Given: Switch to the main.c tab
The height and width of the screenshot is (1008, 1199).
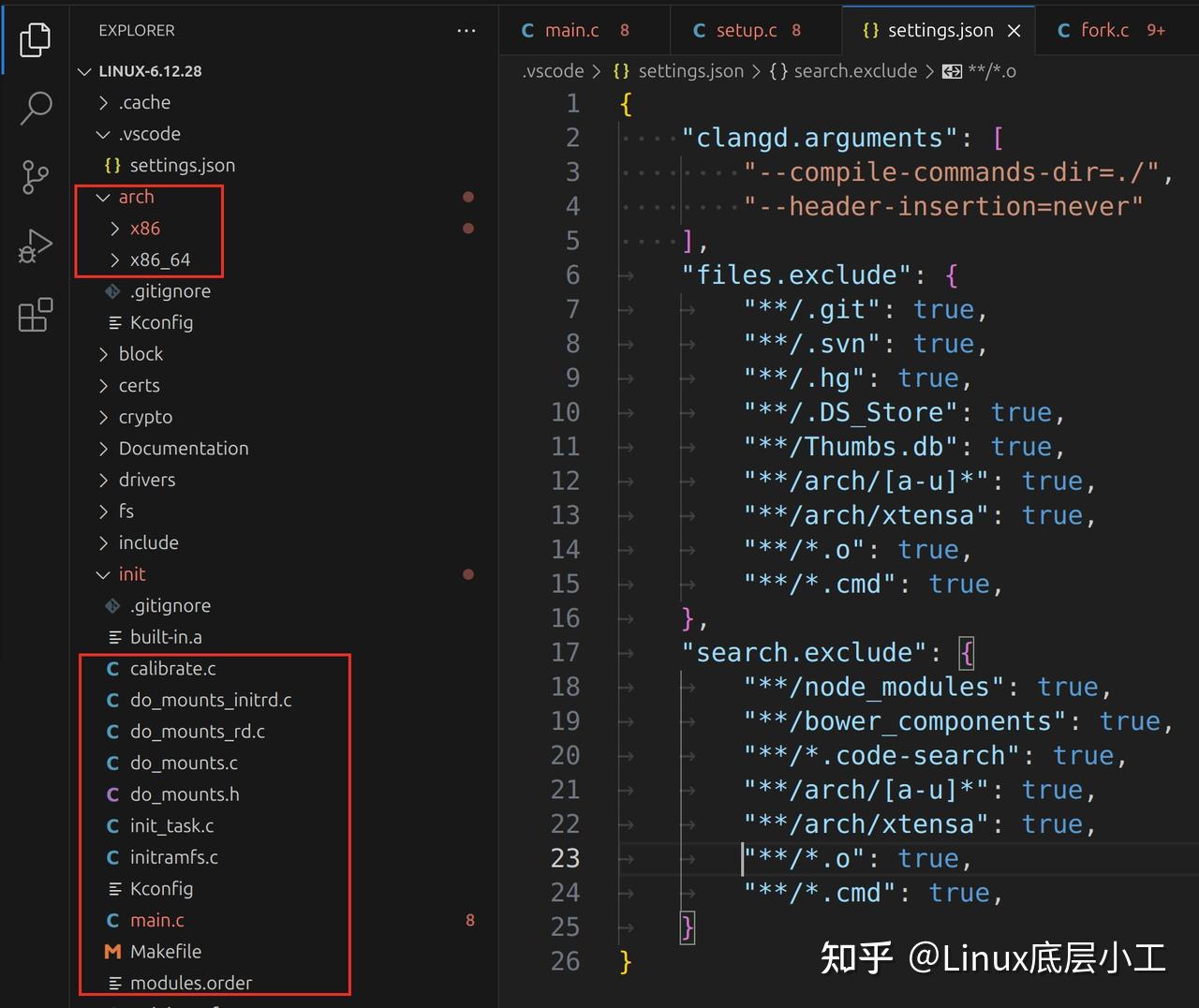Looking at the screenshot, I should (x=572, y=30).
